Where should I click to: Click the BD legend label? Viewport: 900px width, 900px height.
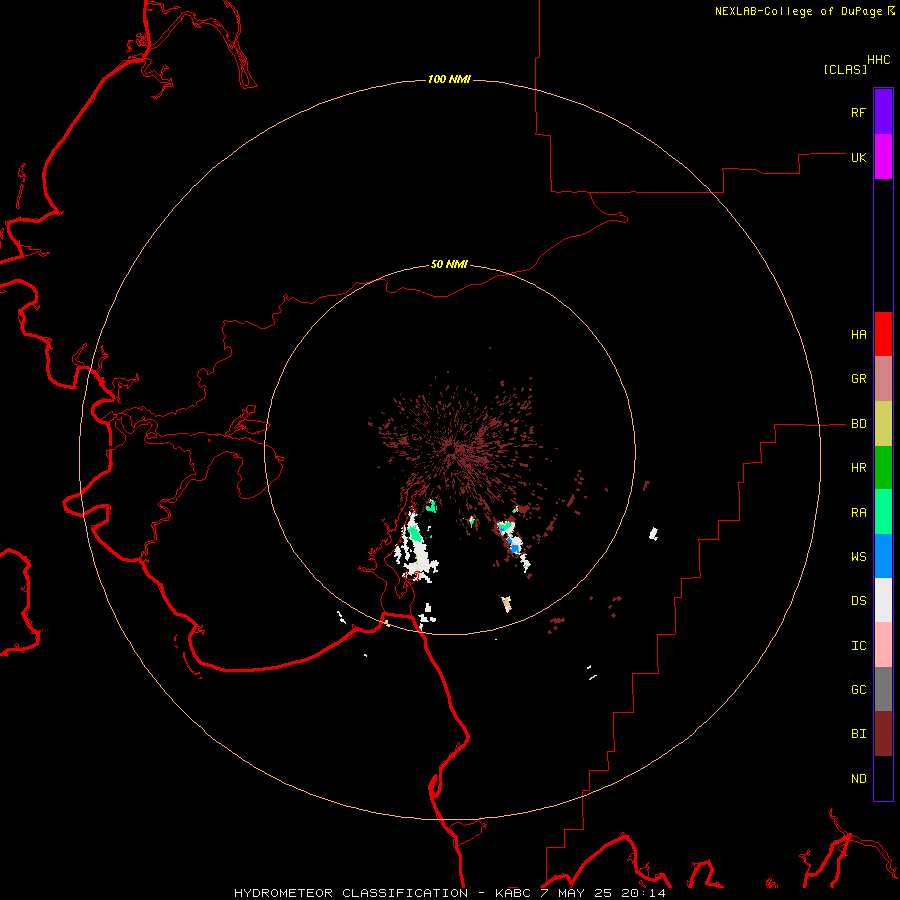858,424
